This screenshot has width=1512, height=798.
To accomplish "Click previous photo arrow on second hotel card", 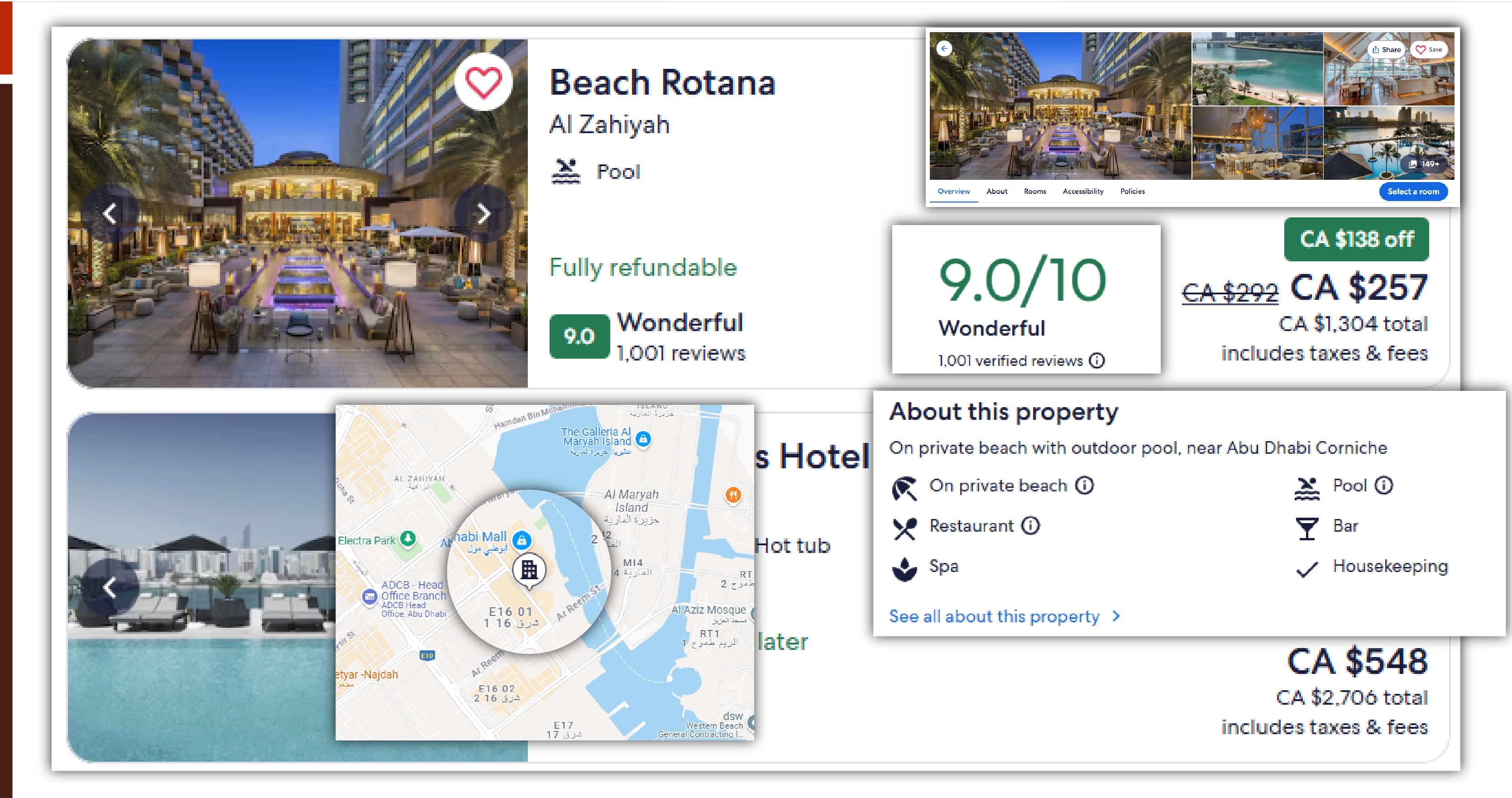I will (110, 587).
